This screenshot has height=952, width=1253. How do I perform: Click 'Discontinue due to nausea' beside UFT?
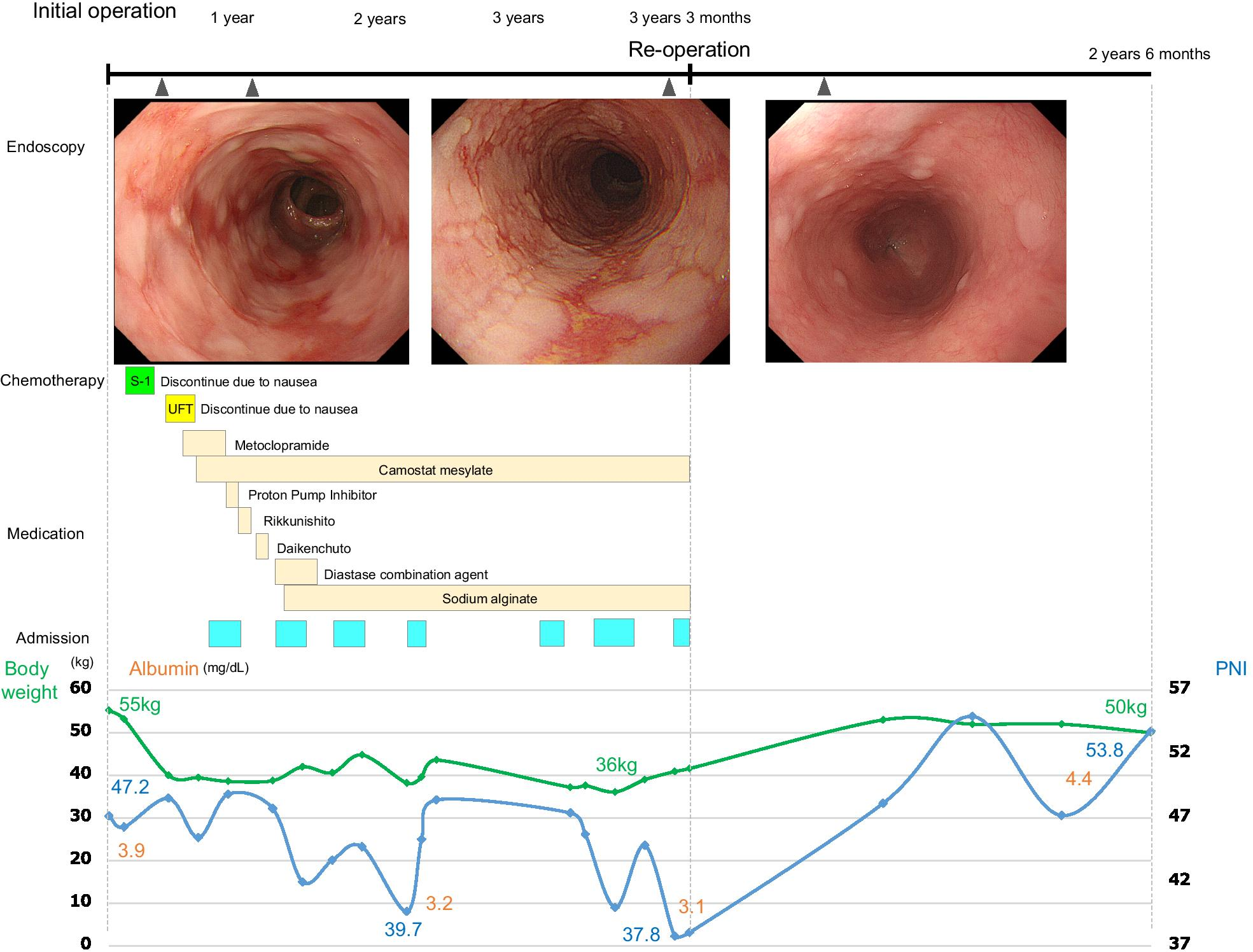(279, 409)
